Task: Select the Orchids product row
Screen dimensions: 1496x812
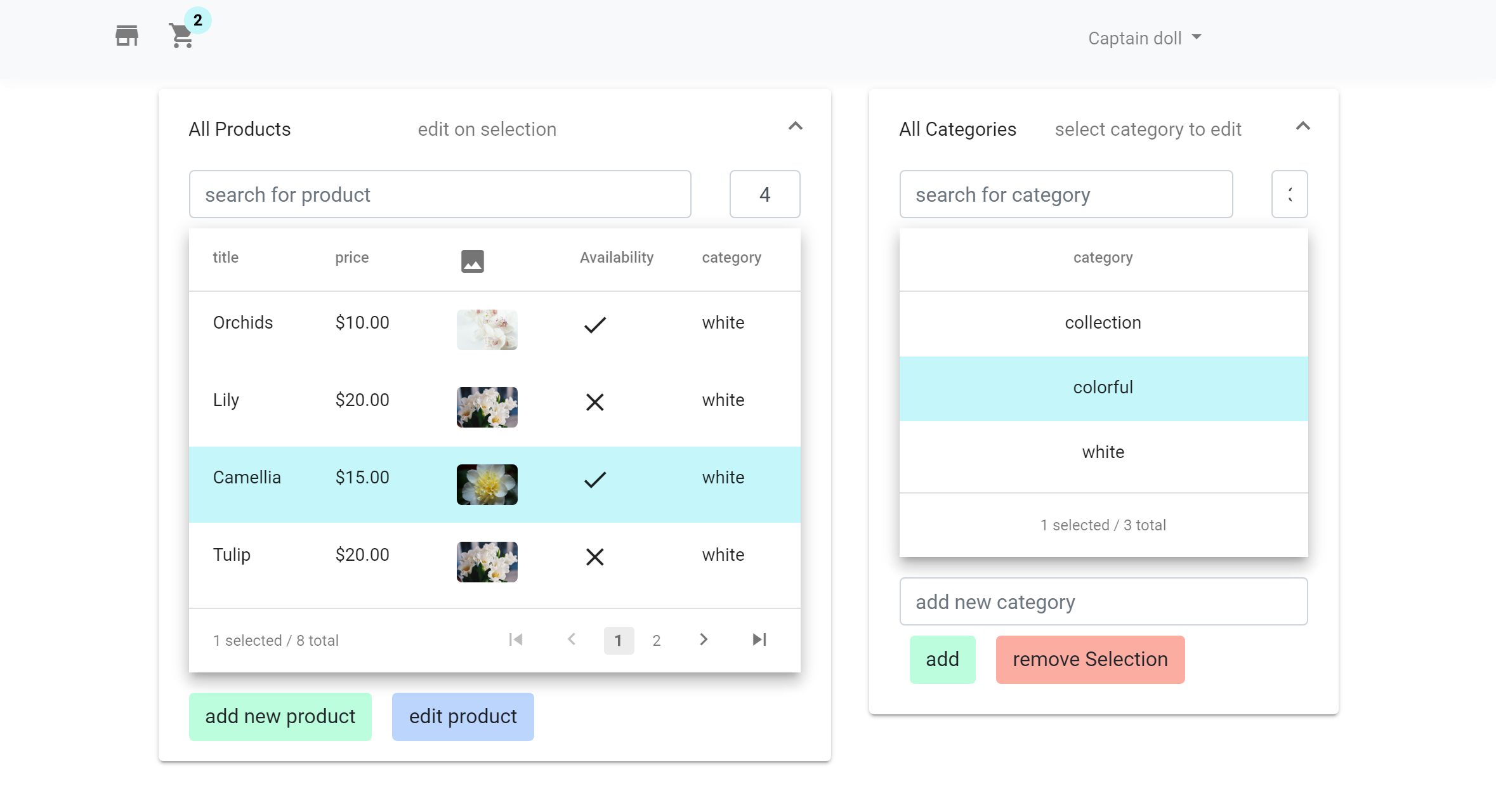Action: tap(495, 330)
